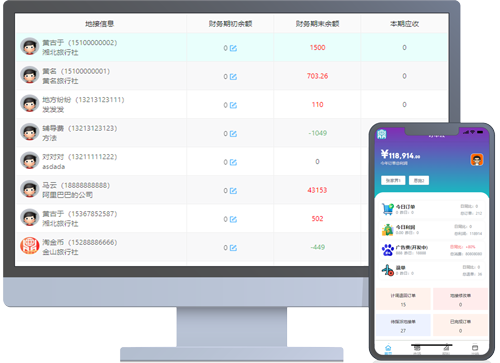Click the airplane 退单 icon
Screen dimensions: 500x363
388,270
